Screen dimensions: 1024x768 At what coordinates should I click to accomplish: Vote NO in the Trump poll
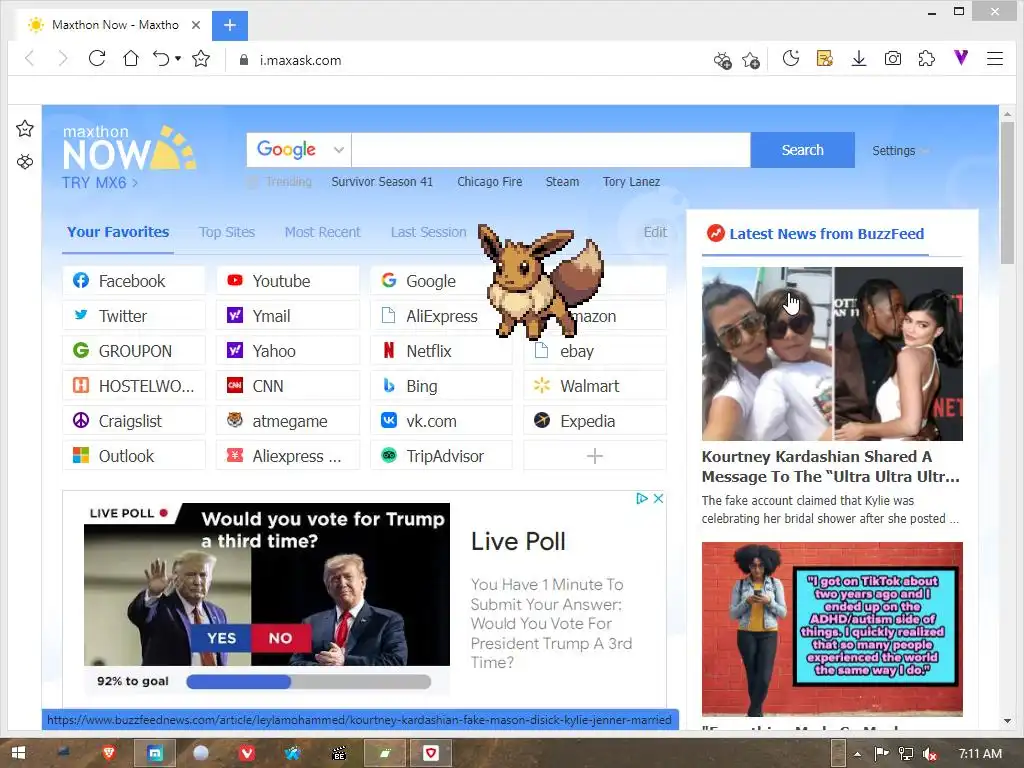coord(281,638)
